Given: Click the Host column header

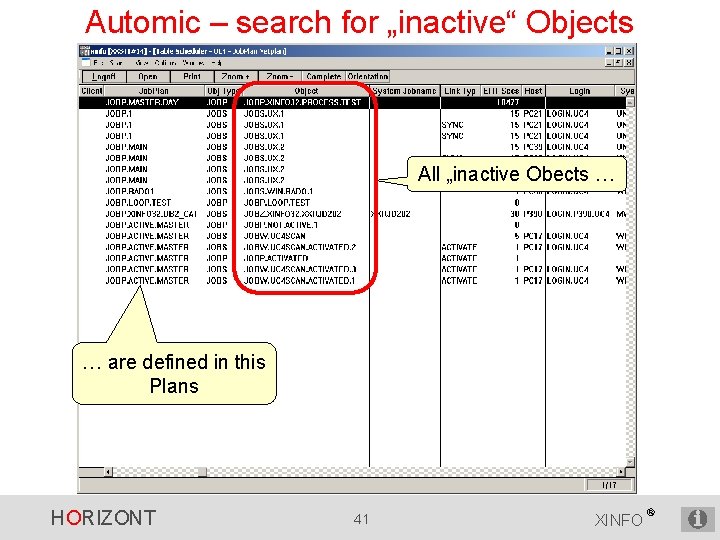Looking at the screenshot, I should point(533,91).
